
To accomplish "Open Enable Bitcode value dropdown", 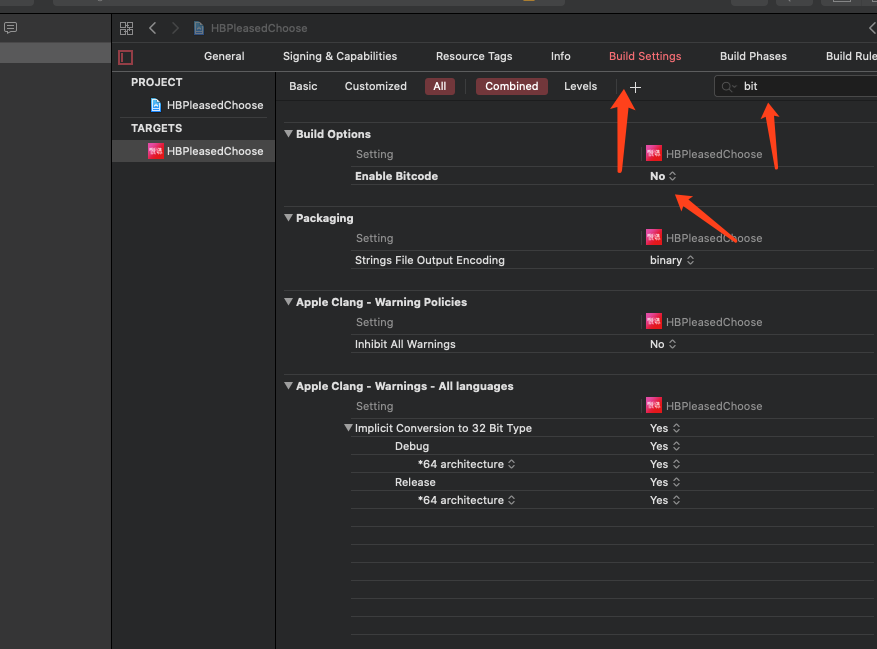I will pyautogui.click(x=663, y=176).
